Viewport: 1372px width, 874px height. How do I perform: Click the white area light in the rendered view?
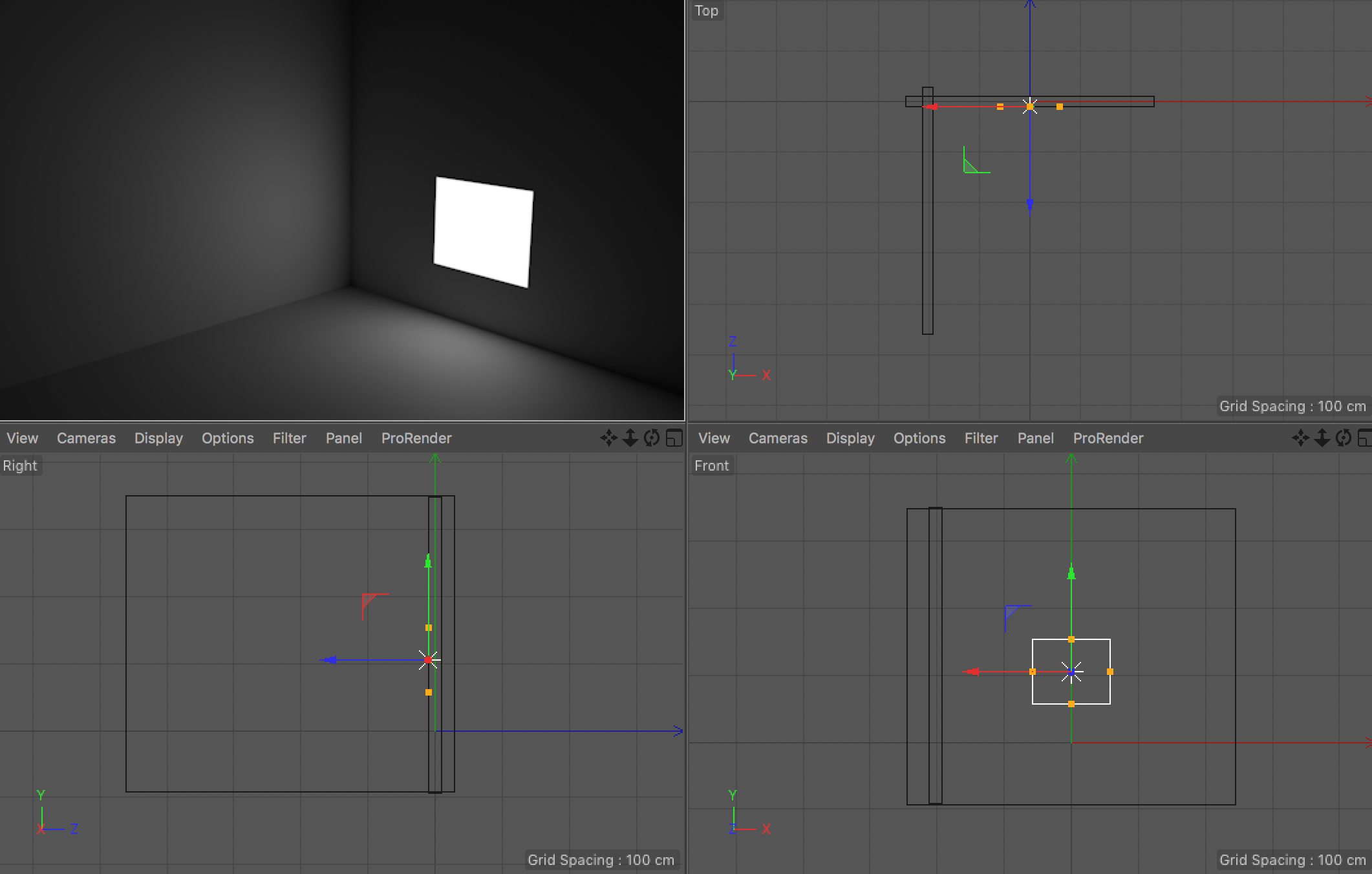[x=483, y=231]
